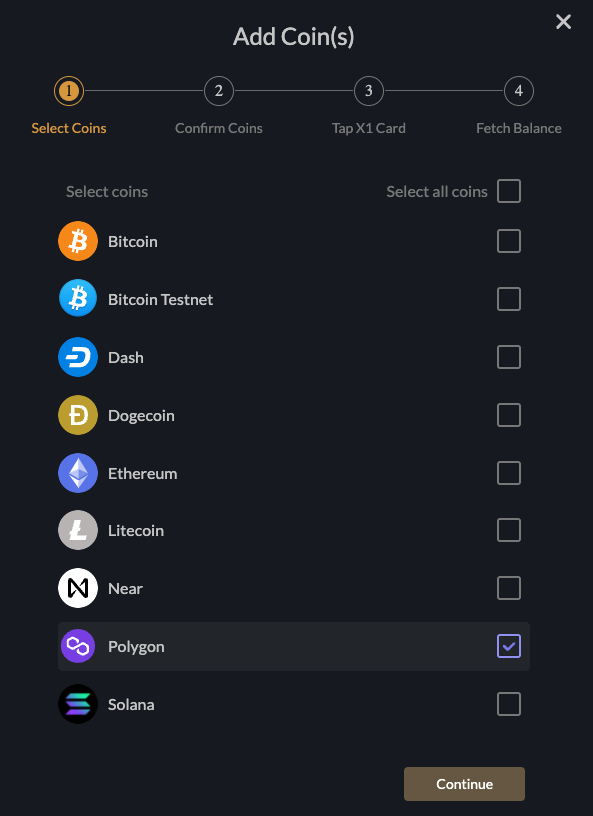Jump to the Tap X1 Card step
593x816 pixels.
click(x=368, y=91)
